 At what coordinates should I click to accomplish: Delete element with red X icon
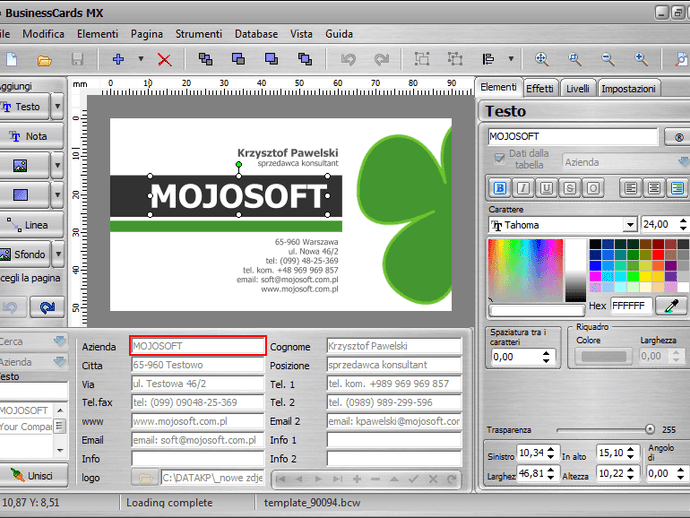pos(165,59)
